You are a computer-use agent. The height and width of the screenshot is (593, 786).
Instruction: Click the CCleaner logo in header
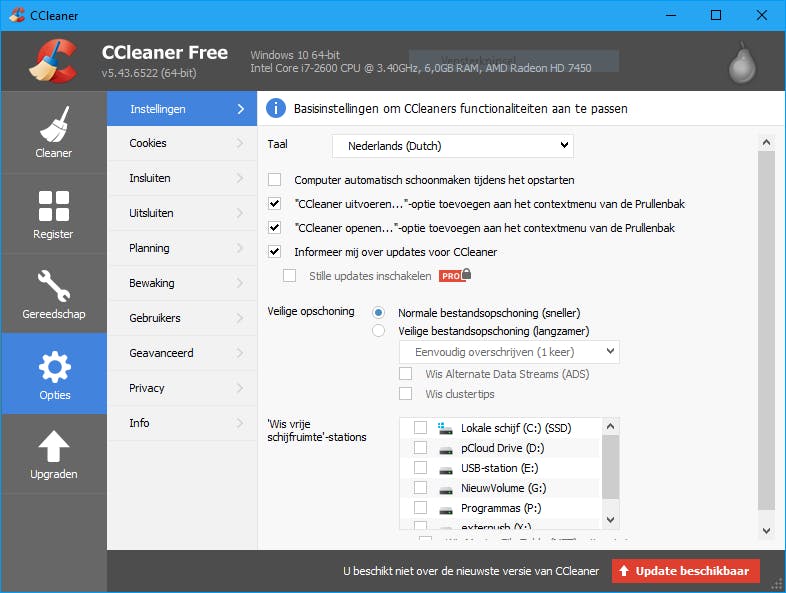coord(54,61)
